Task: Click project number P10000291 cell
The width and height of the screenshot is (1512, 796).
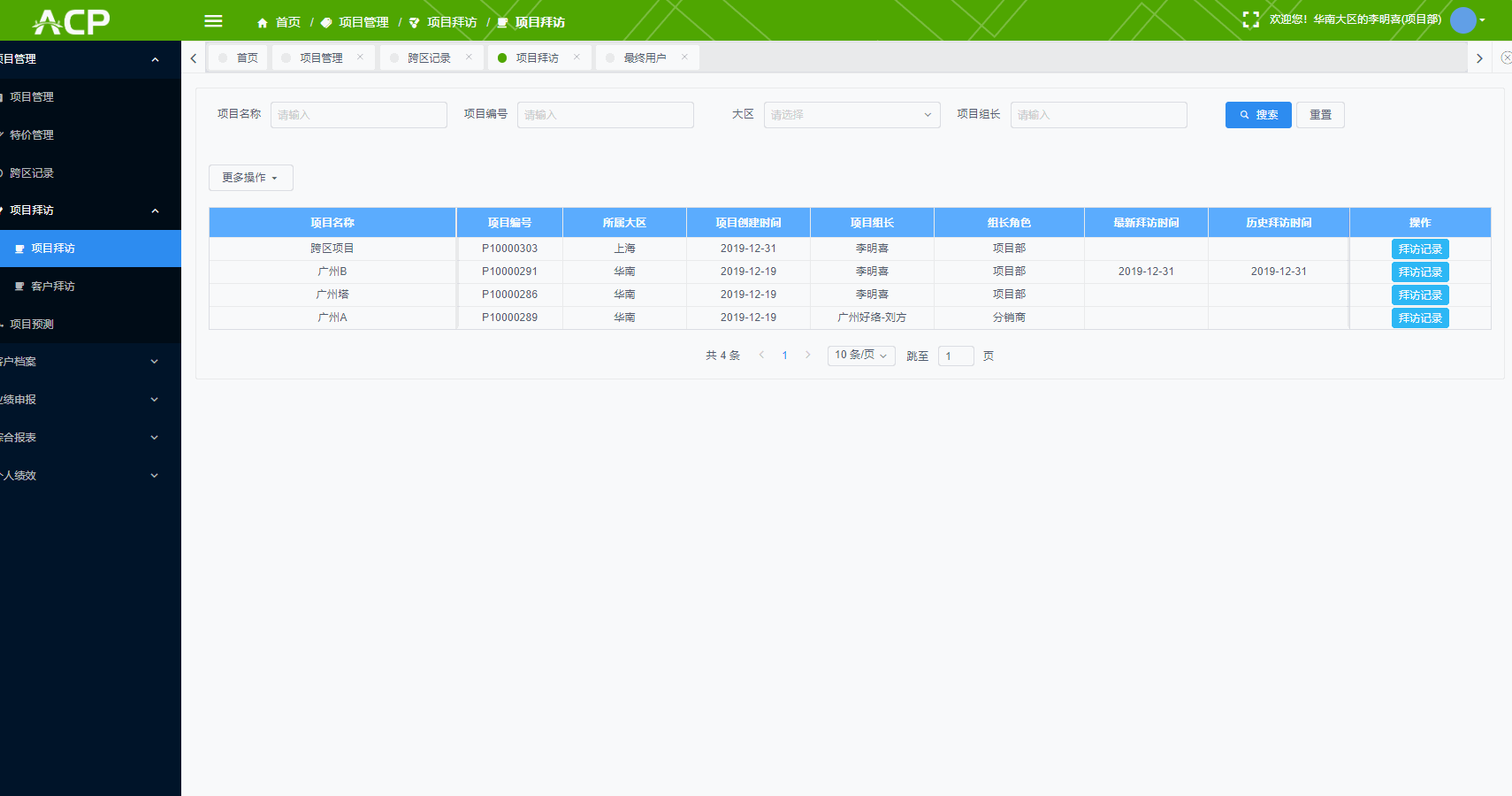Action: click(510, 272)
